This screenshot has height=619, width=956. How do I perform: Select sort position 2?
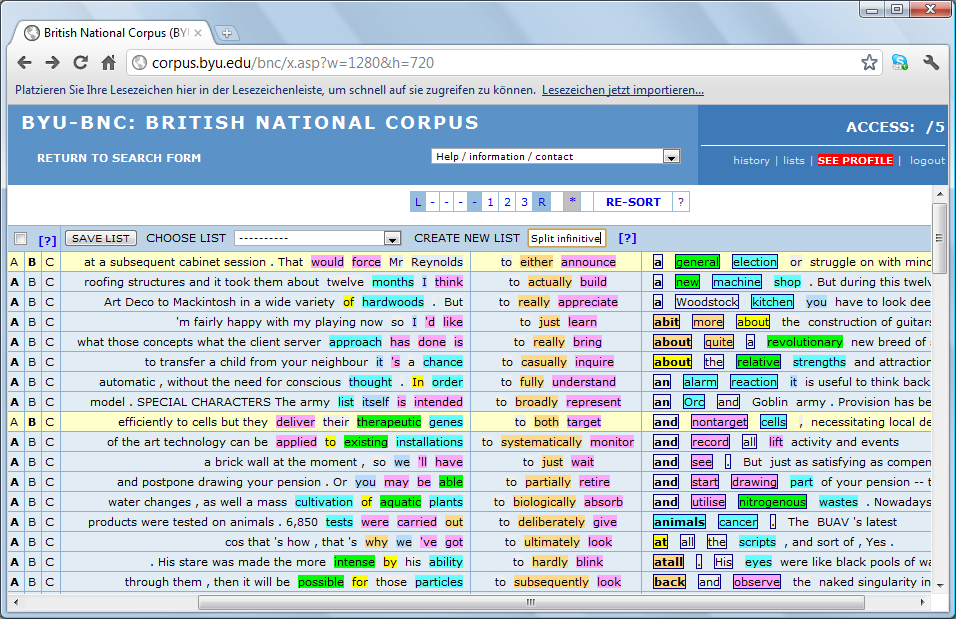507,202
